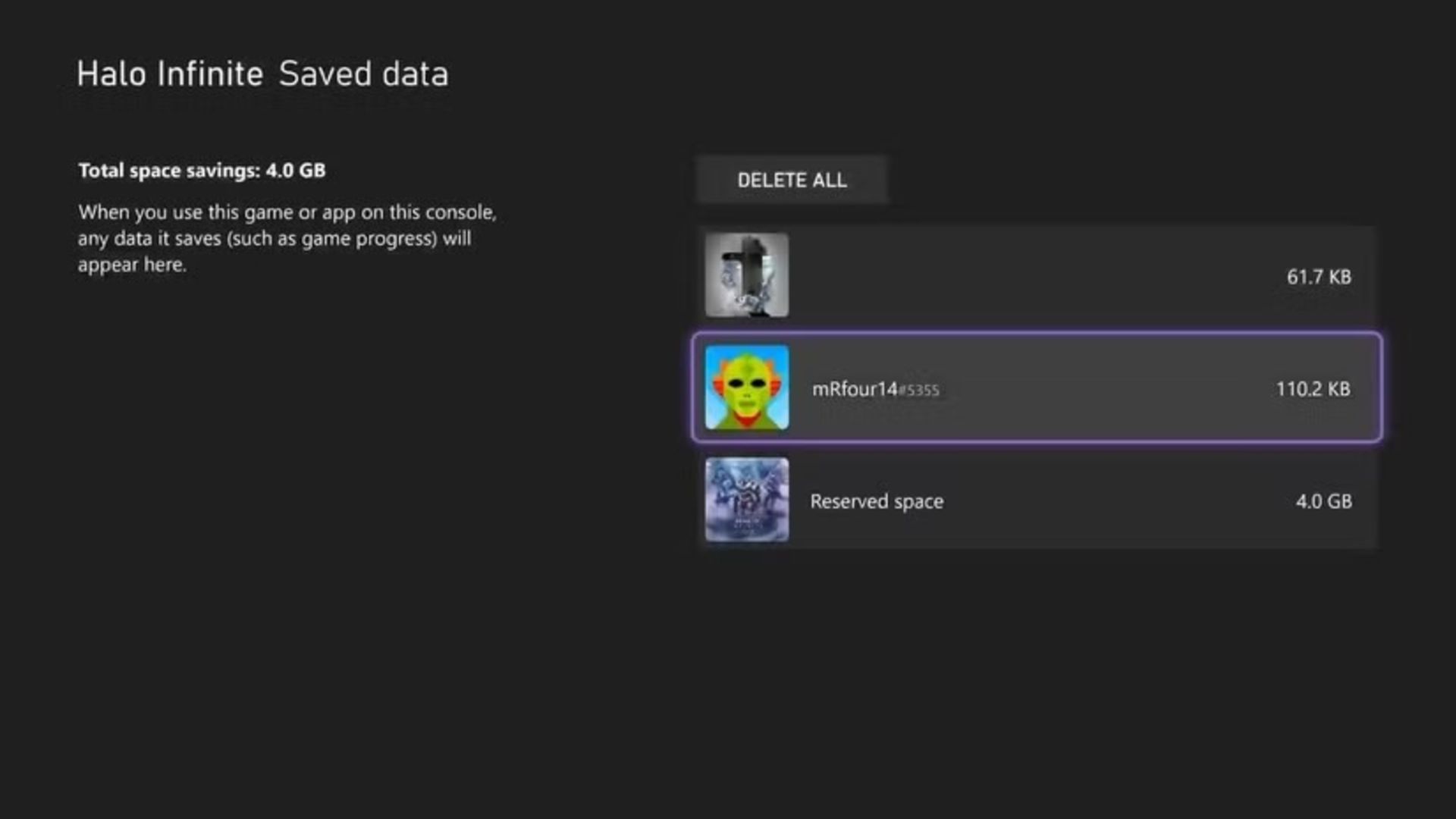Image resolution: width=1456 pixels, height=819 pixels.
Task: Click the Total space savings line
Action: pos(202,171)
